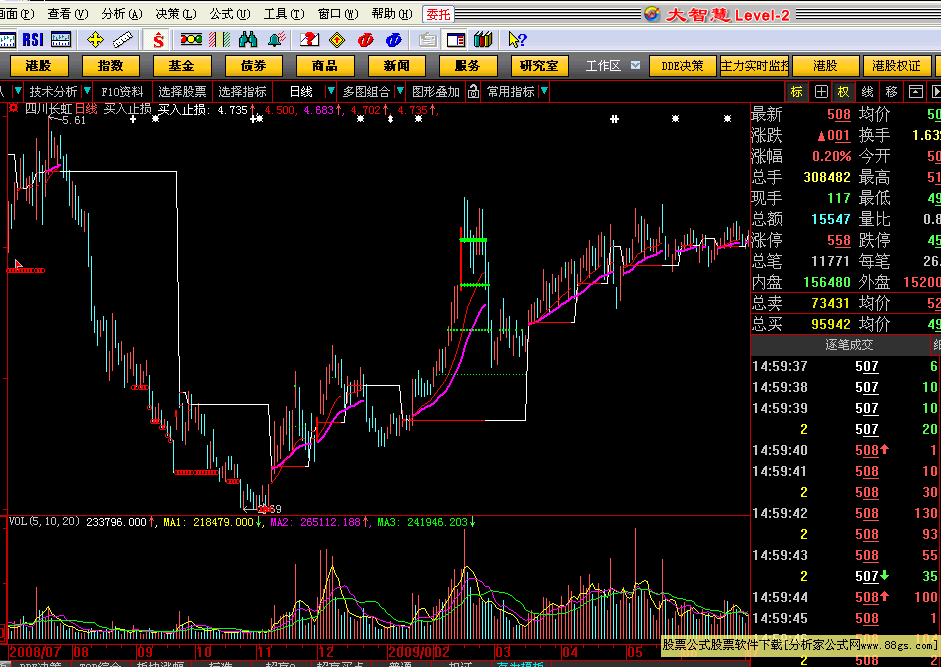This screenshot has width=941, height=667.
Task: Click the red question mark chart icon
Action: pos(309,40)
